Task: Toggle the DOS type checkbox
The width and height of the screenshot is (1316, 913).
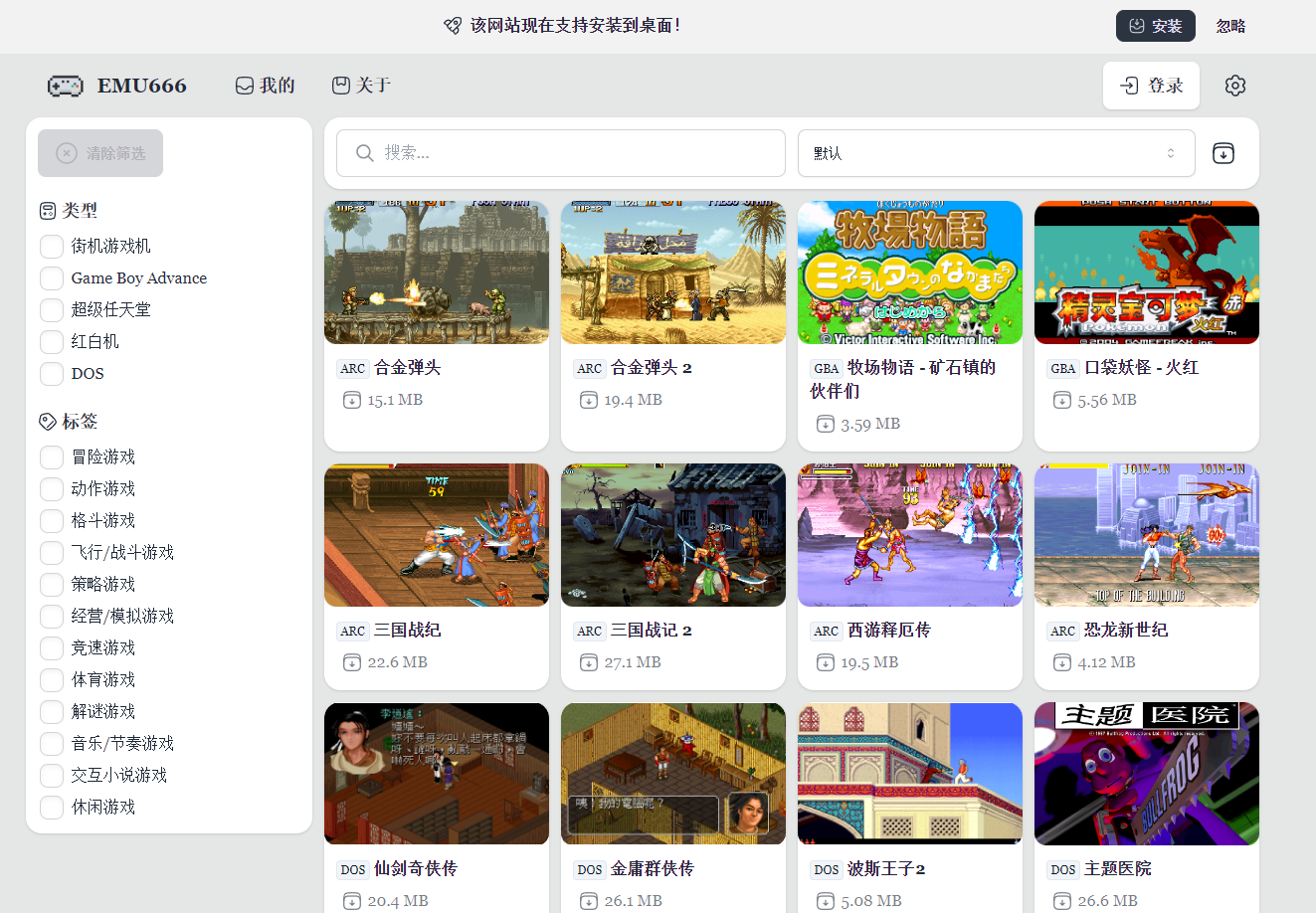Action: (52, 374)
